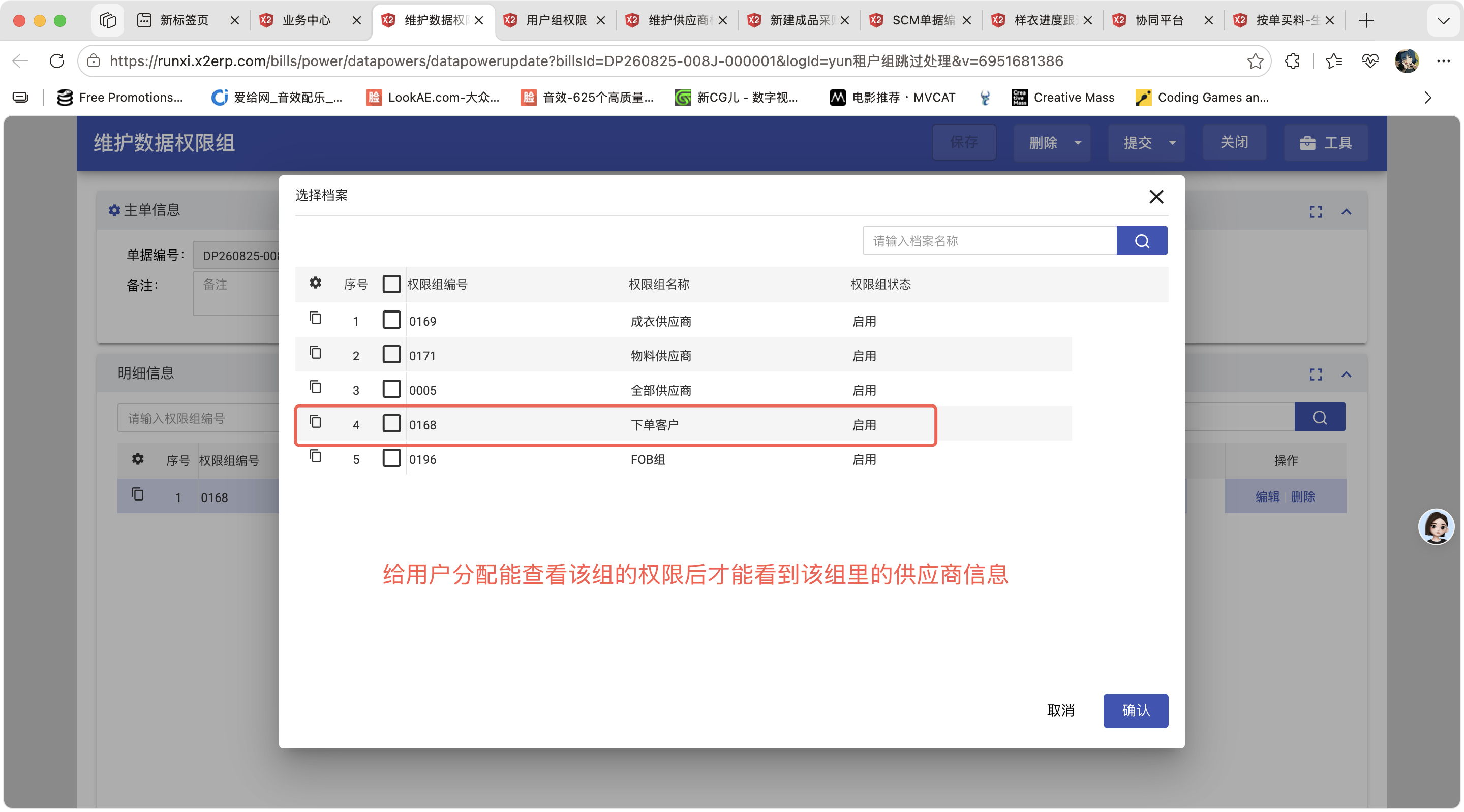The width and height of the screenshot is (1464, 812).
Task: Copy icon for row 0196
Action: pos(315,457)
